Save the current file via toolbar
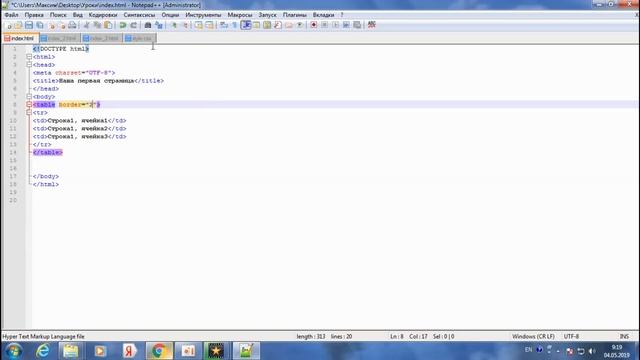 pos(29,25)
